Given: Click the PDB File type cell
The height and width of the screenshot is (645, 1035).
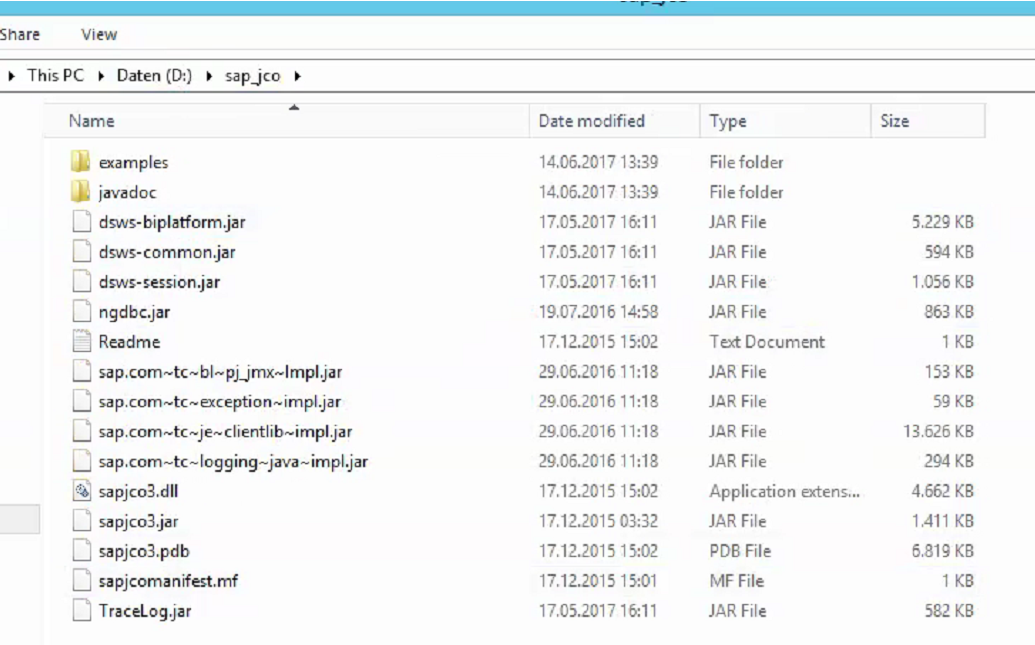Looking at the screenshot, I should coord(740,551).
